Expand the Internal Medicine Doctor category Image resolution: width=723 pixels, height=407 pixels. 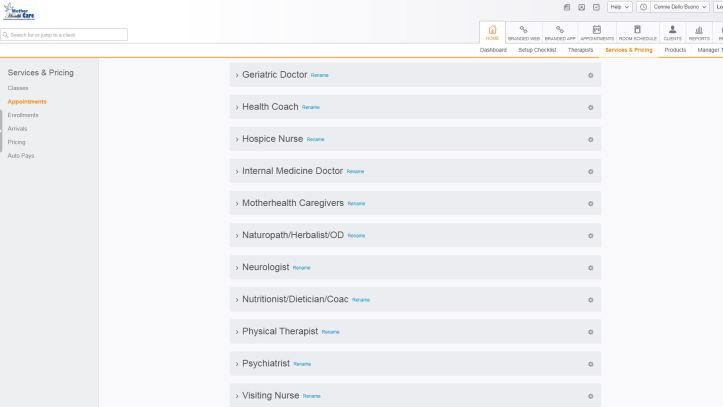(x=237, y=171)
